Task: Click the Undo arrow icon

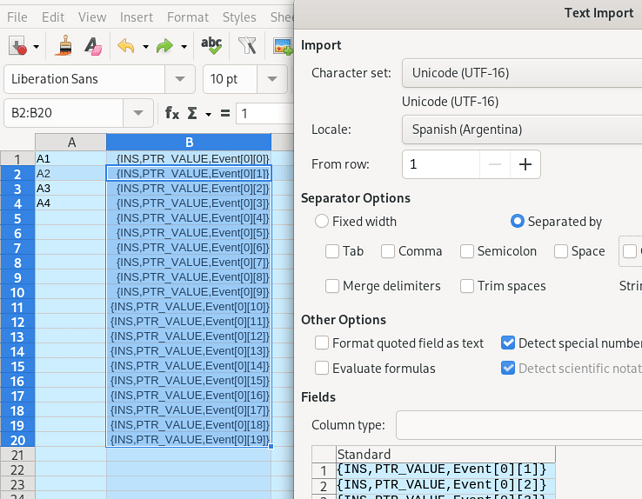Action: pyautogui.click(x=126, y=46)
